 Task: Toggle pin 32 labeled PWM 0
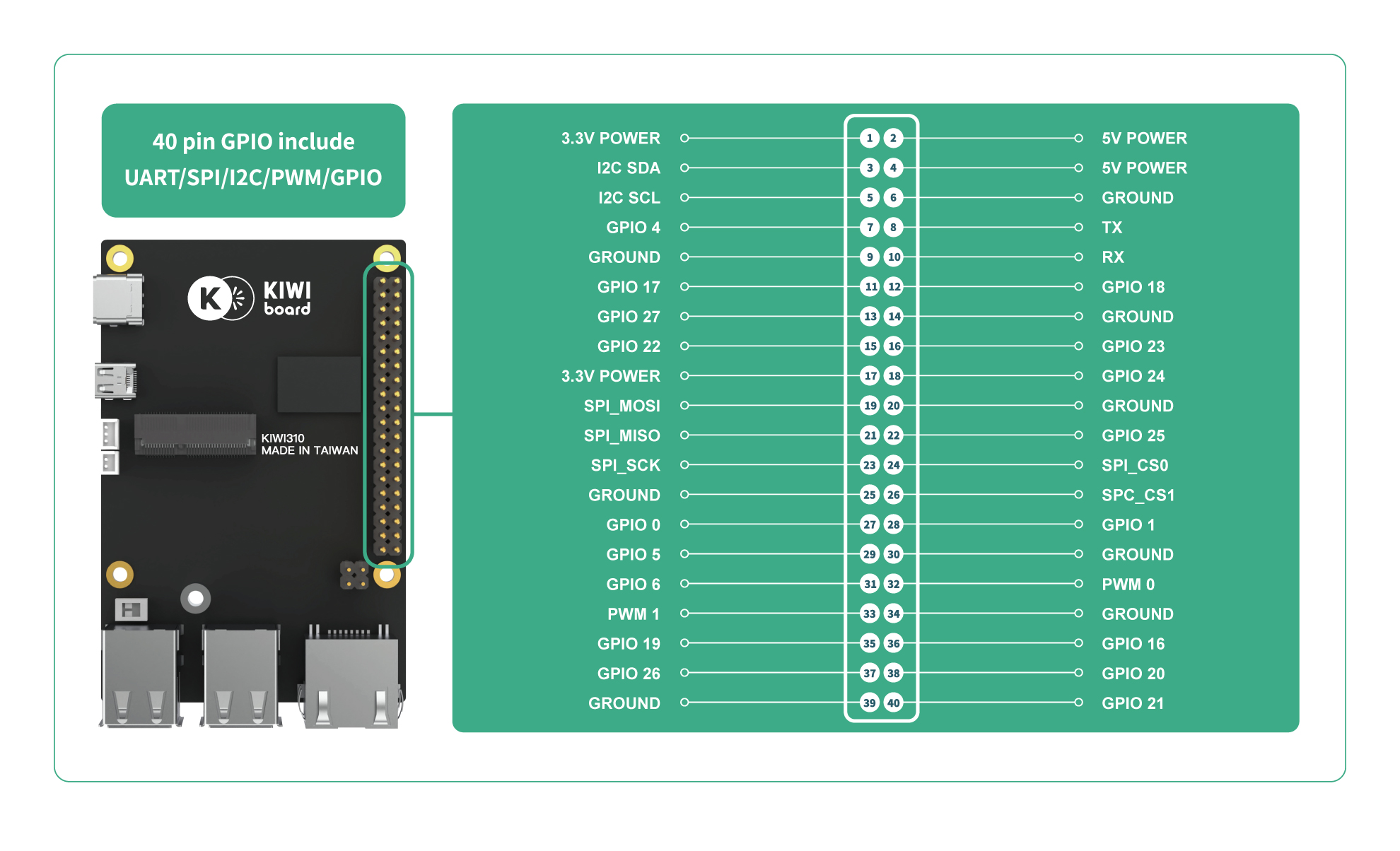(894, 584)
